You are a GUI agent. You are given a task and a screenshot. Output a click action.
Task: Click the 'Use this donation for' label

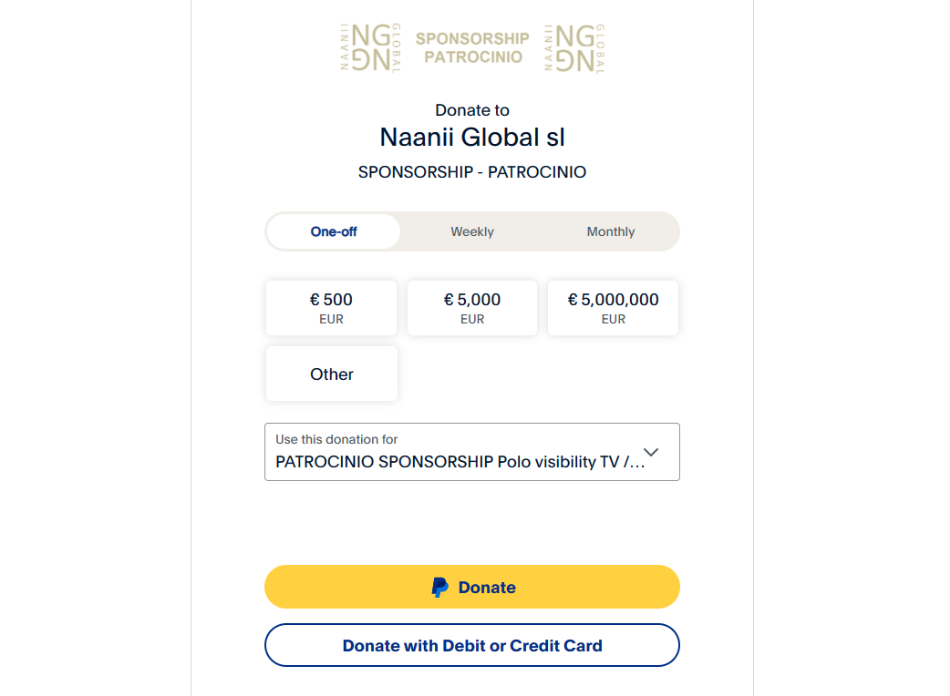click(336, 439)
